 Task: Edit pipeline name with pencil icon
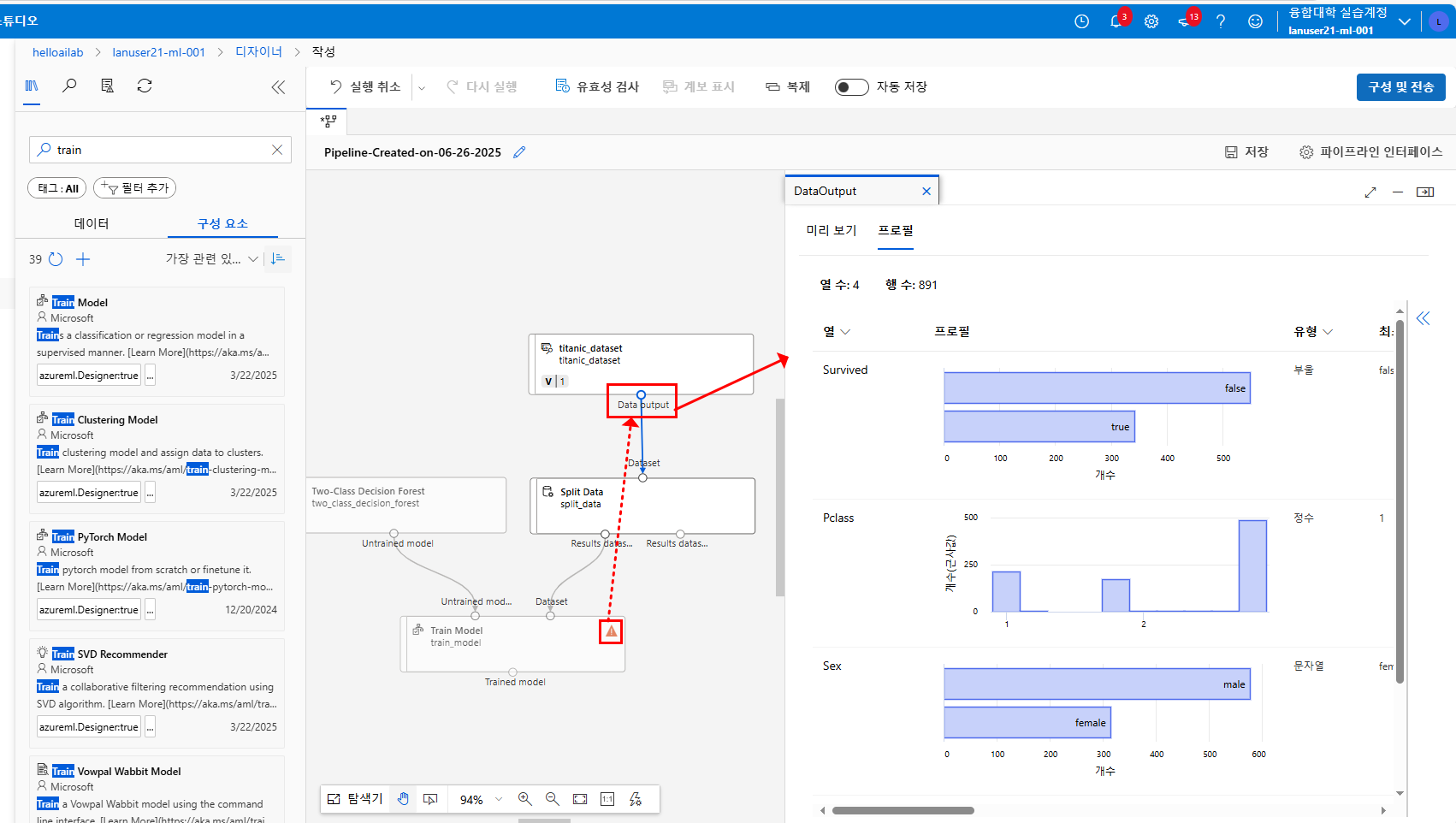coord(519,152)
